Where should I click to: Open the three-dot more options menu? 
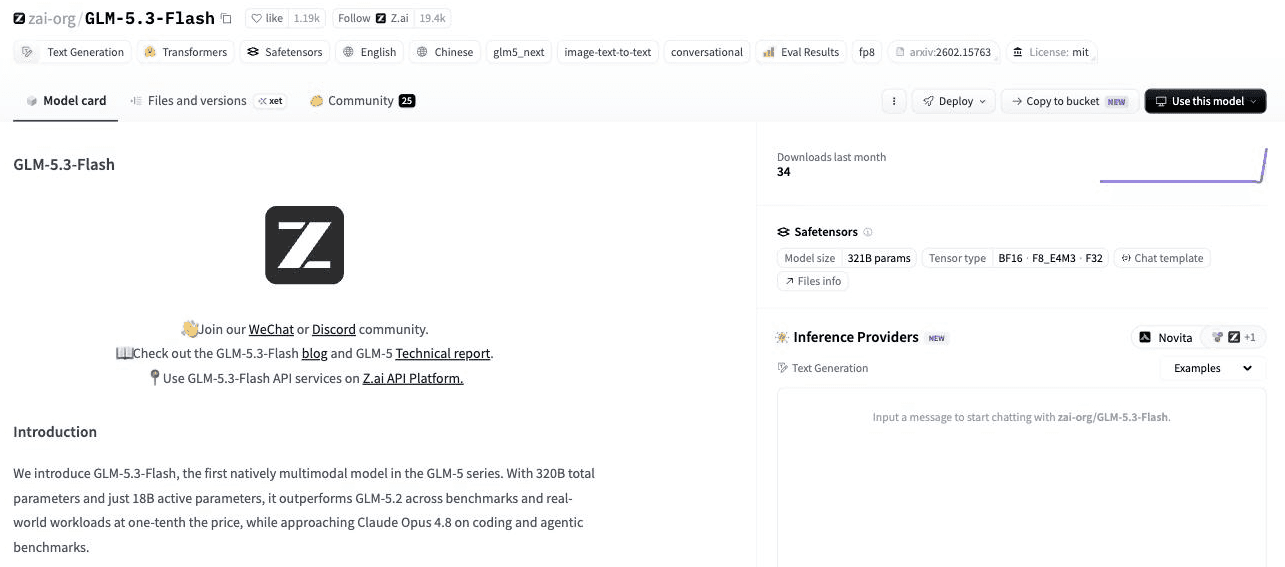(894, 101)
